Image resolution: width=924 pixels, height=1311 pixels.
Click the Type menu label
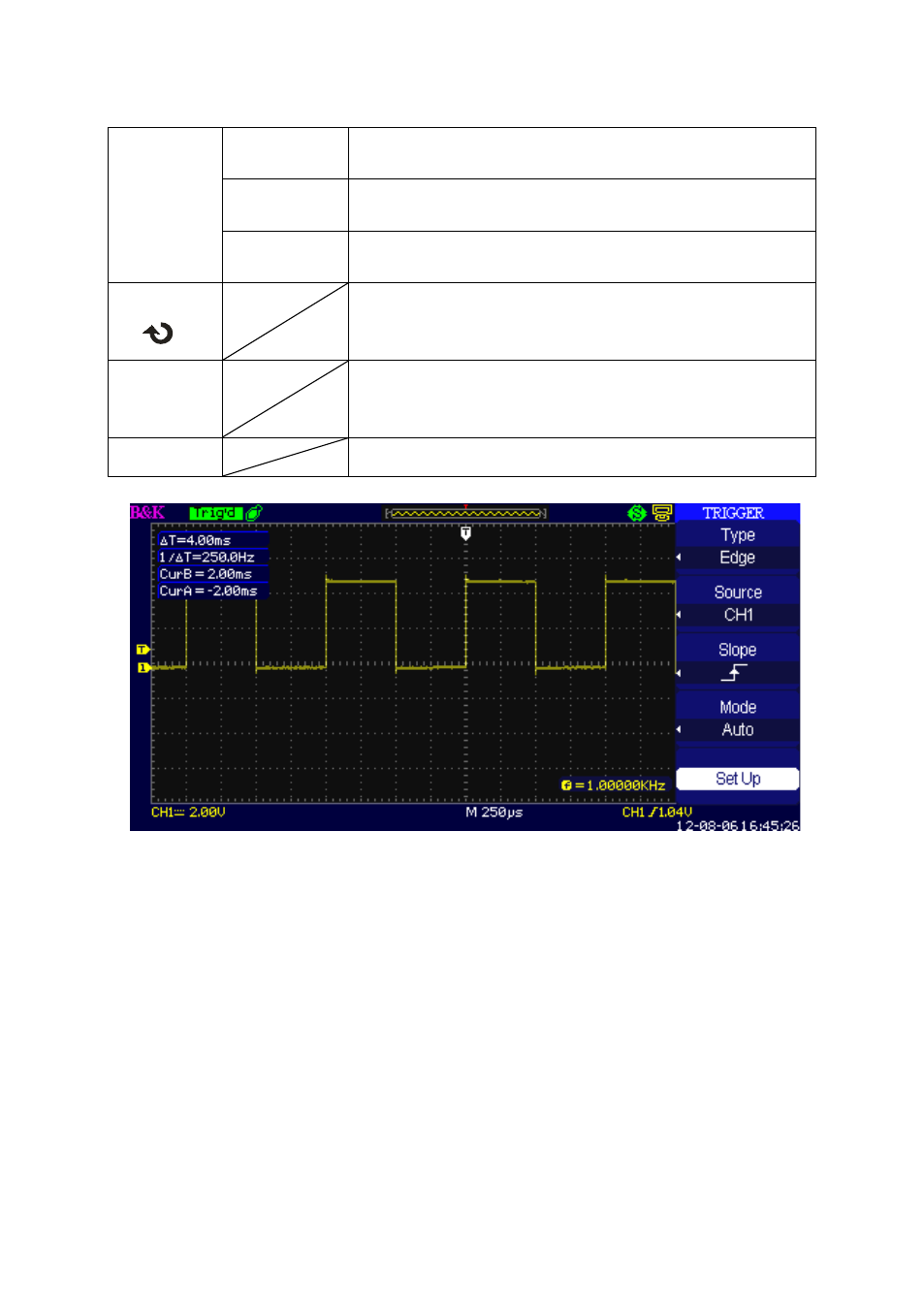pyautogui.click(x=738, y=535)
